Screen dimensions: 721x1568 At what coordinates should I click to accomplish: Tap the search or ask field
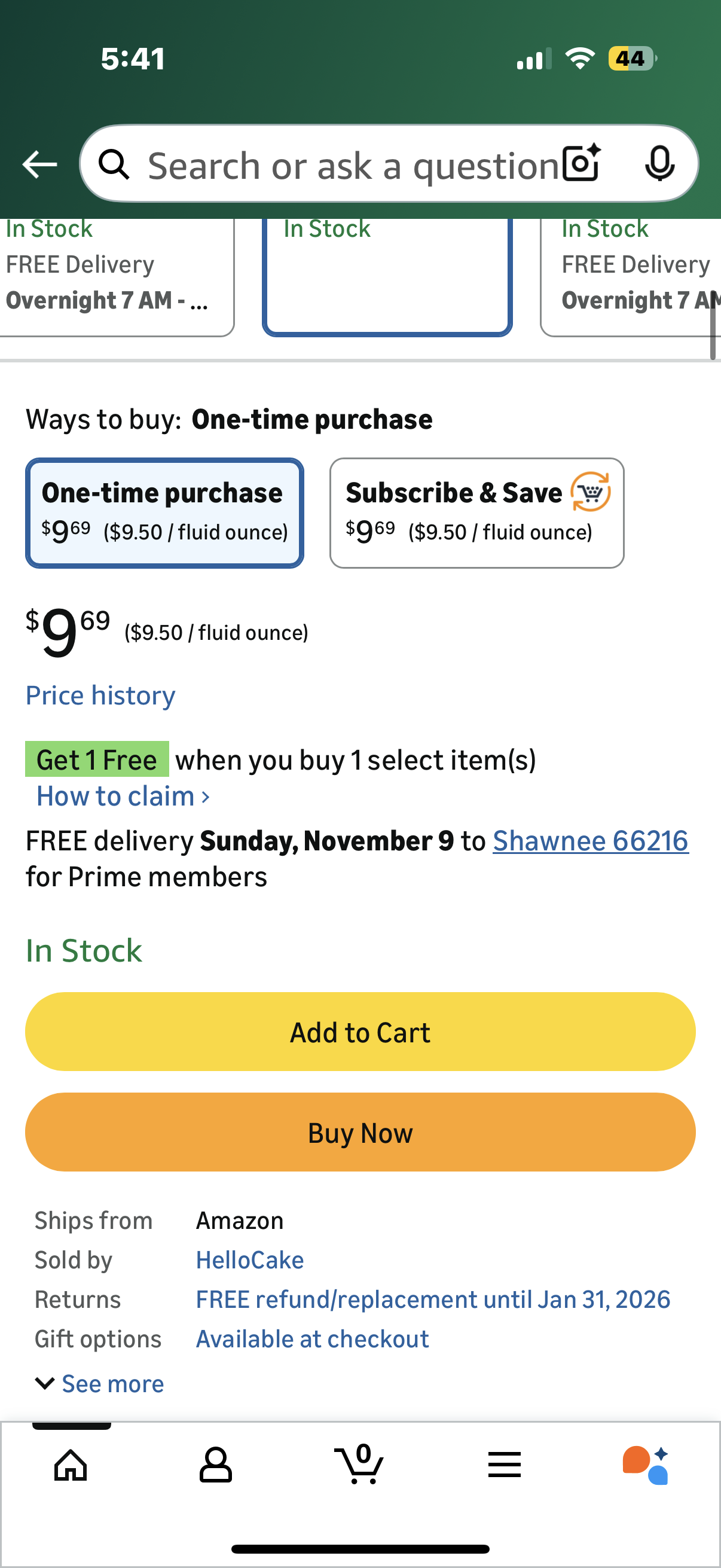pos(353,164)
